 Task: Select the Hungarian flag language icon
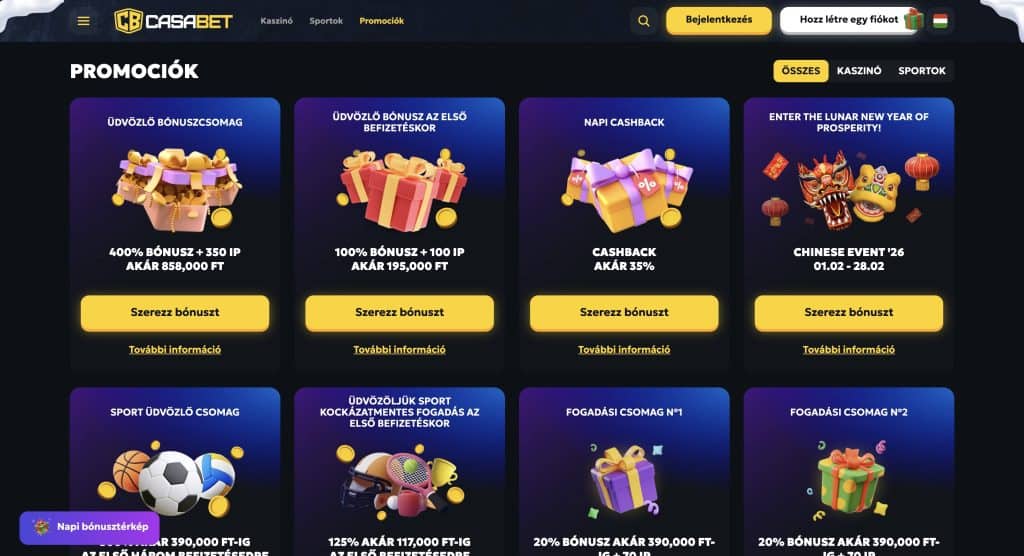pos(940,21)
